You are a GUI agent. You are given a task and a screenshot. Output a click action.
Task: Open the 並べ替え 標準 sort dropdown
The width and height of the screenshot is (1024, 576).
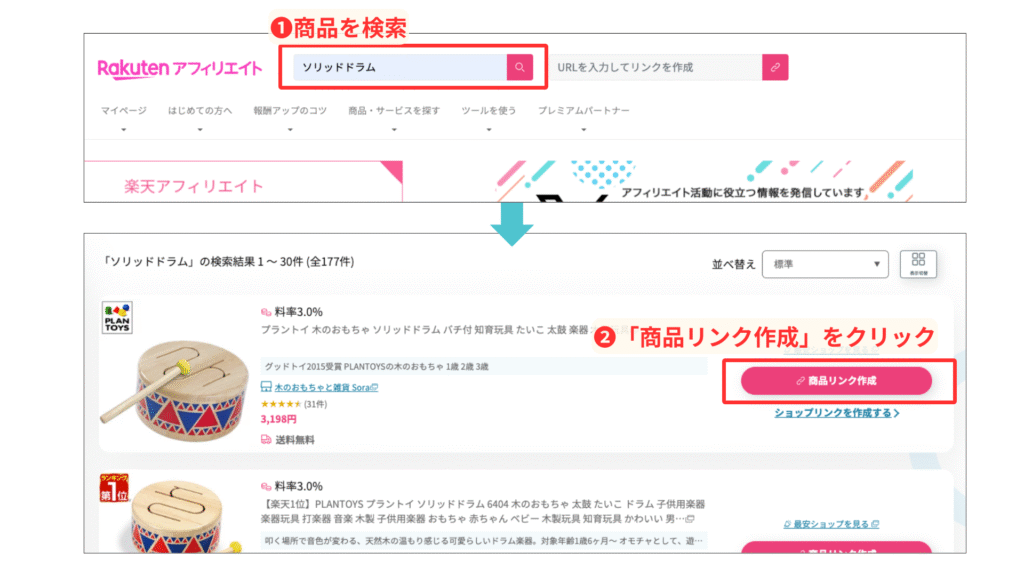[x=825, y=264]
